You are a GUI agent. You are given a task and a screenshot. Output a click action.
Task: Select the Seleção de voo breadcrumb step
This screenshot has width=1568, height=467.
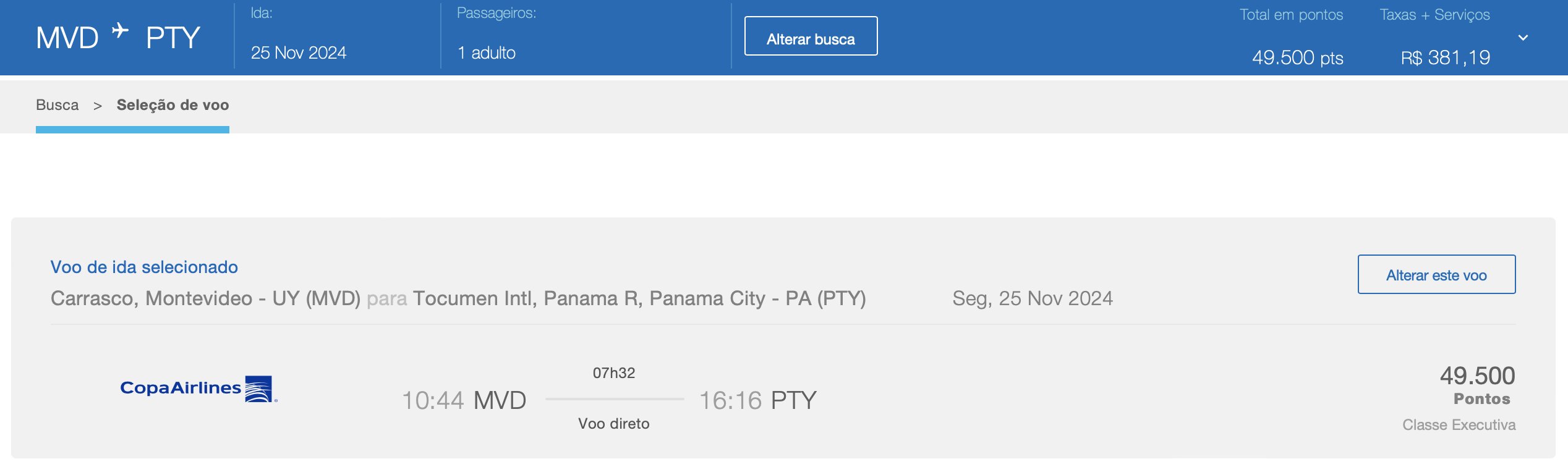coord(173,105)
